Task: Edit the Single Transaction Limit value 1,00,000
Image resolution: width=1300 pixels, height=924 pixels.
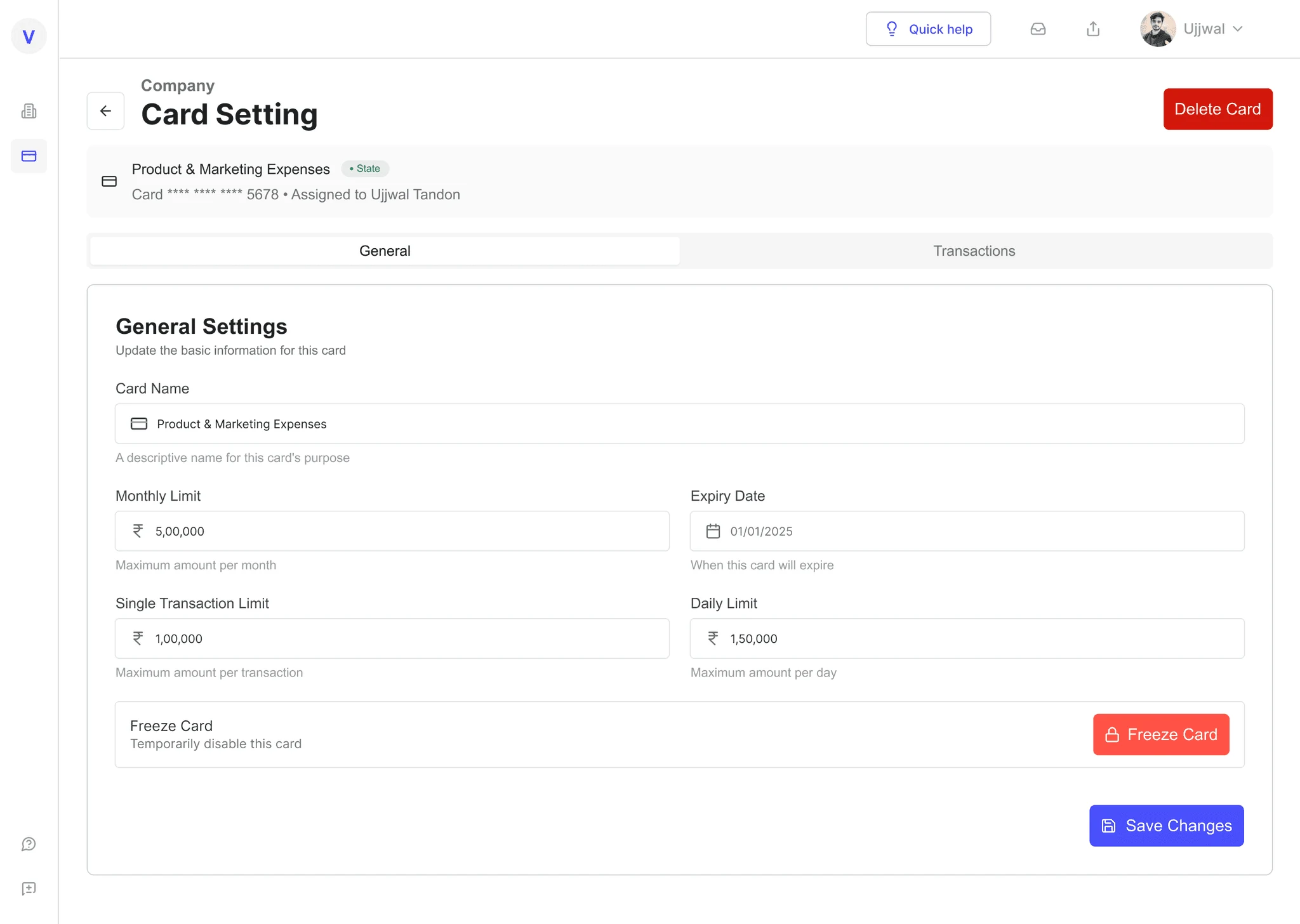Action: 392,638
